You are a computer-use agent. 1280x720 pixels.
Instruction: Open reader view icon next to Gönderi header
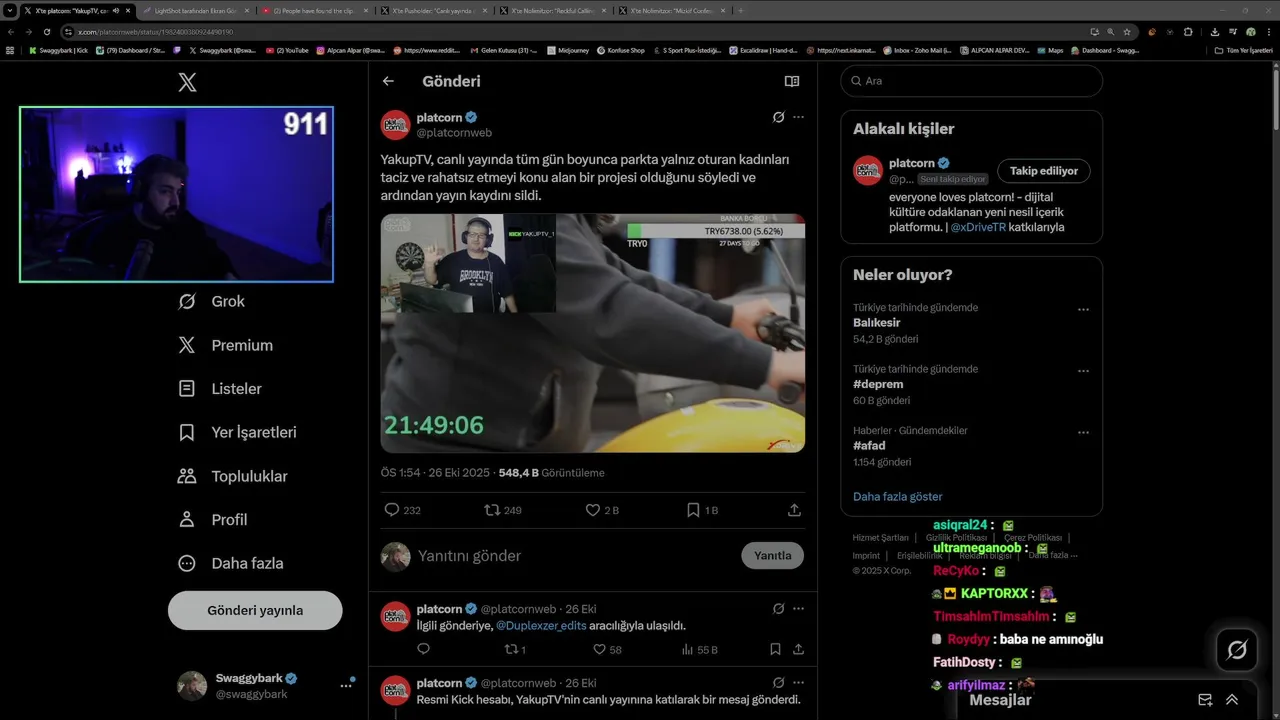[x=792, y=81]
